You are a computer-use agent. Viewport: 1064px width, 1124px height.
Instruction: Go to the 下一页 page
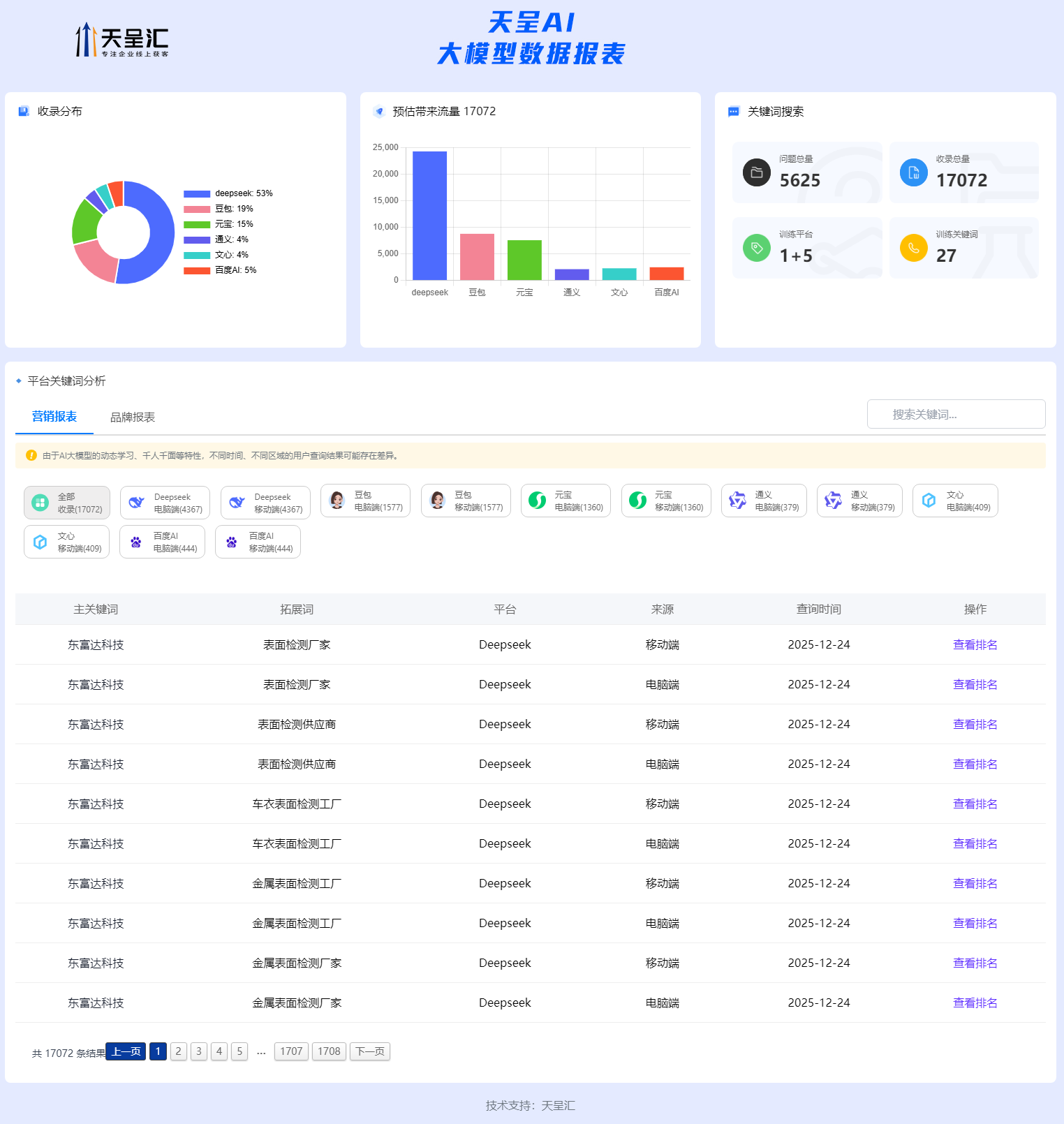[370, 1051]
